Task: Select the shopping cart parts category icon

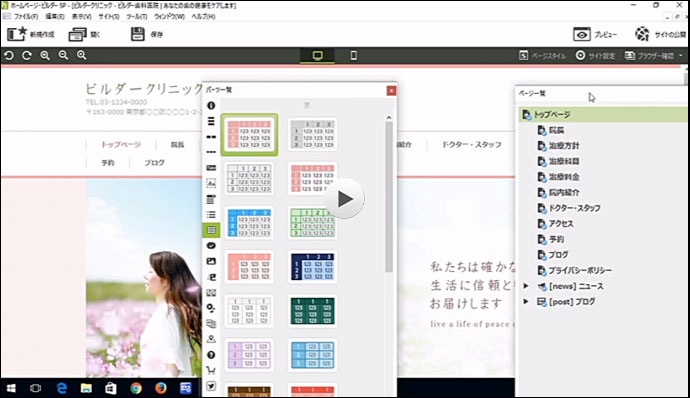Action: click(x=211, y=370)
